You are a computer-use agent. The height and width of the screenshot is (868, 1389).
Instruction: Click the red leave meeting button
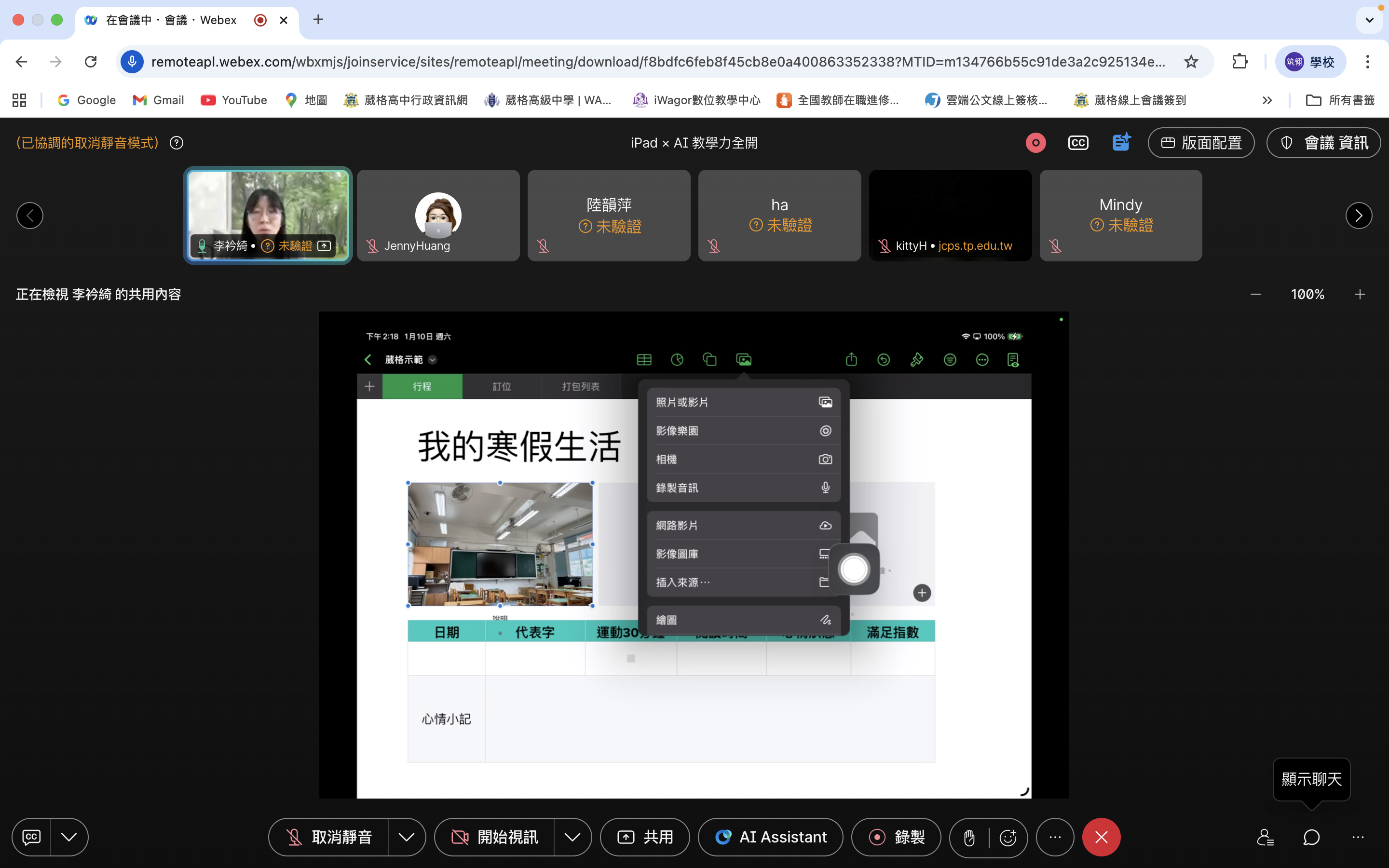tap(1101, 838)
